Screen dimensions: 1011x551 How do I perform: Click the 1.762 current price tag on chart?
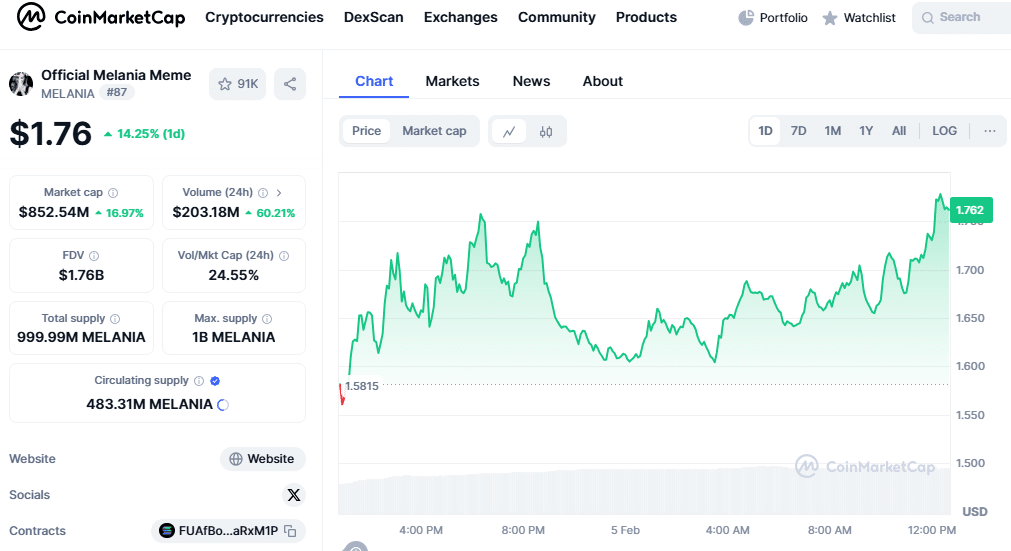971,210
